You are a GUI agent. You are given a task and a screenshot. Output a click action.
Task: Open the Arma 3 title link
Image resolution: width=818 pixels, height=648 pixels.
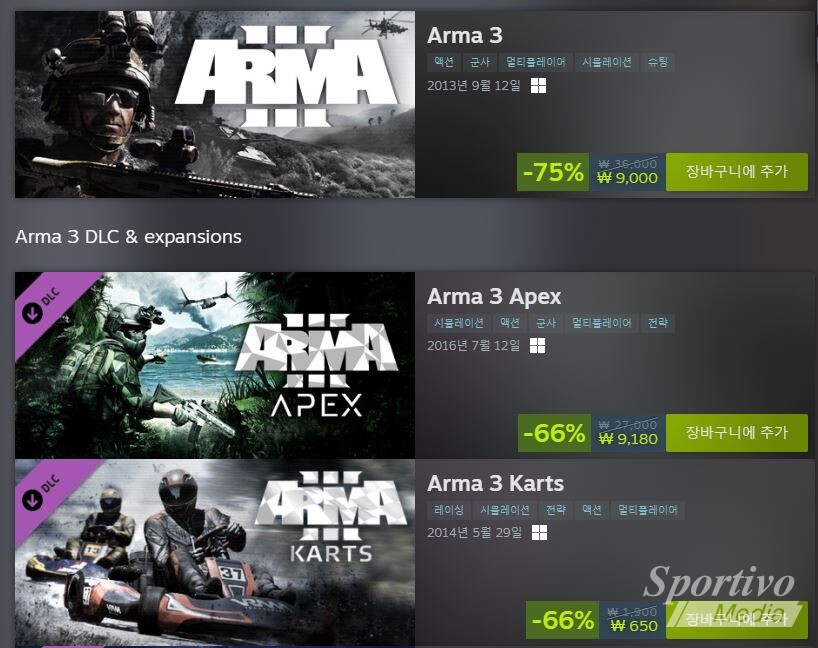(465, 35)
